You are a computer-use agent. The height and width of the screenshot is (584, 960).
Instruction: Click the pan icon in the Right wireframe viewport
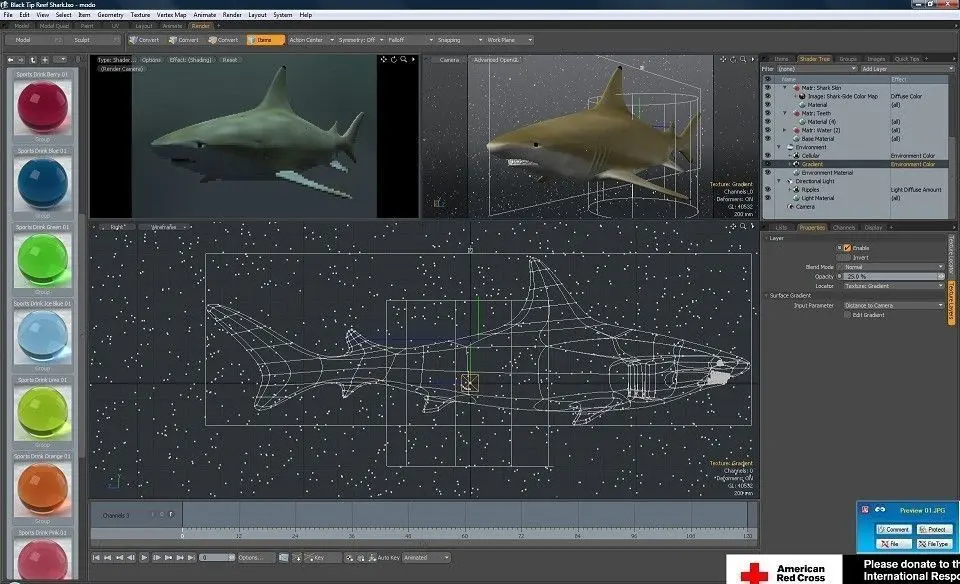click(733, 226)
